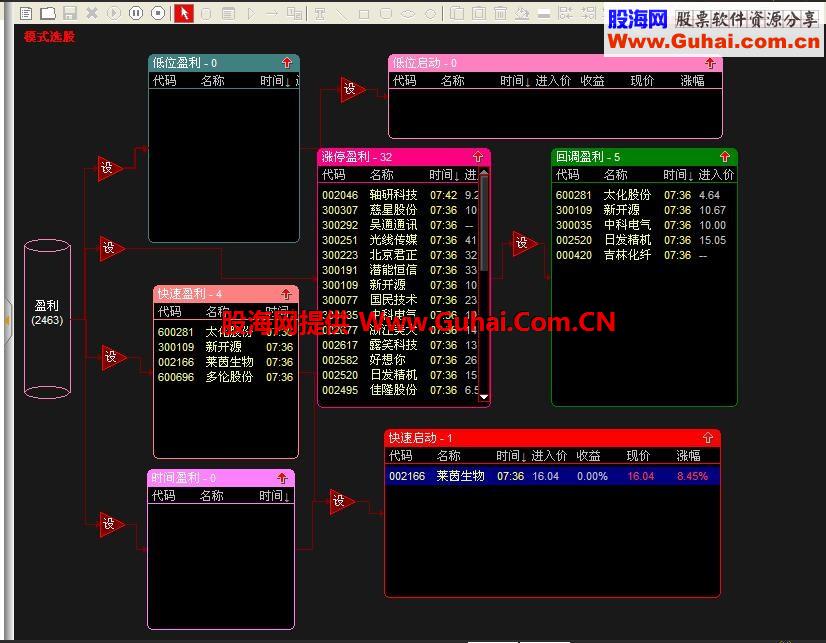Screen dimensions: 826x643
Task: Select the rectangle drawing tool
Action: click(363, 14)
